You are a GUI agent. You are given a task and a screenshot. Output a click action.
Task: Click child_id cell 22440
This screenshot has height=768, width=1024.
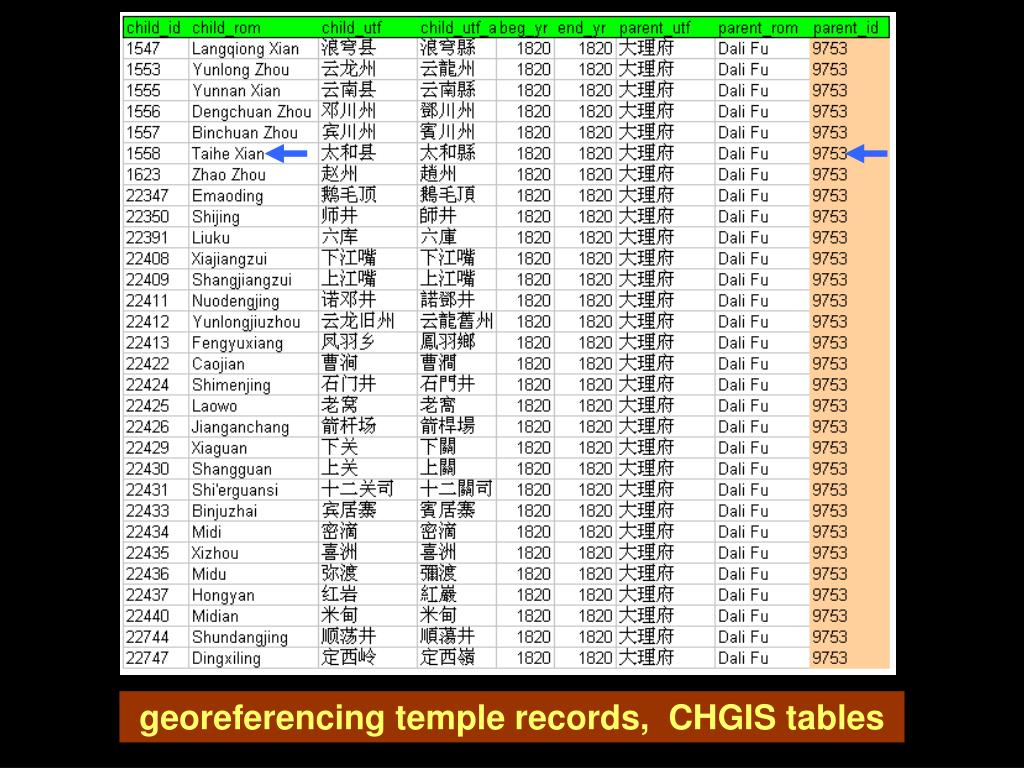point(155,616)
